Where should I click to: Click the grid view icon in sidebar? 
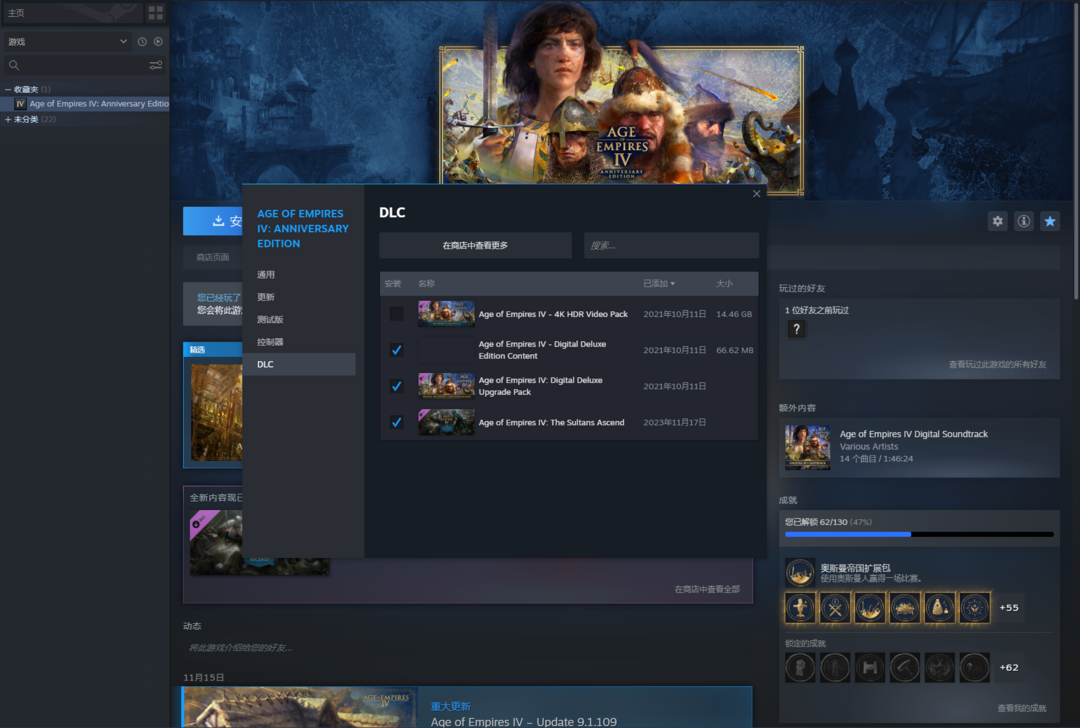156,12
